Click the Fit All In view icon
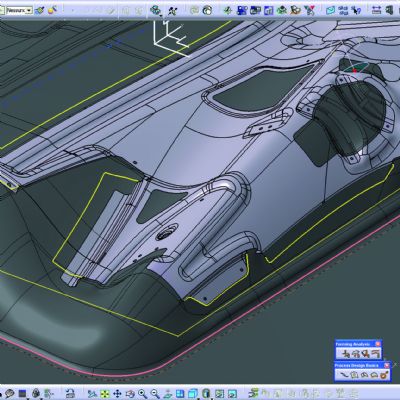The image size is (400, 400). click(x=105, y=394)
